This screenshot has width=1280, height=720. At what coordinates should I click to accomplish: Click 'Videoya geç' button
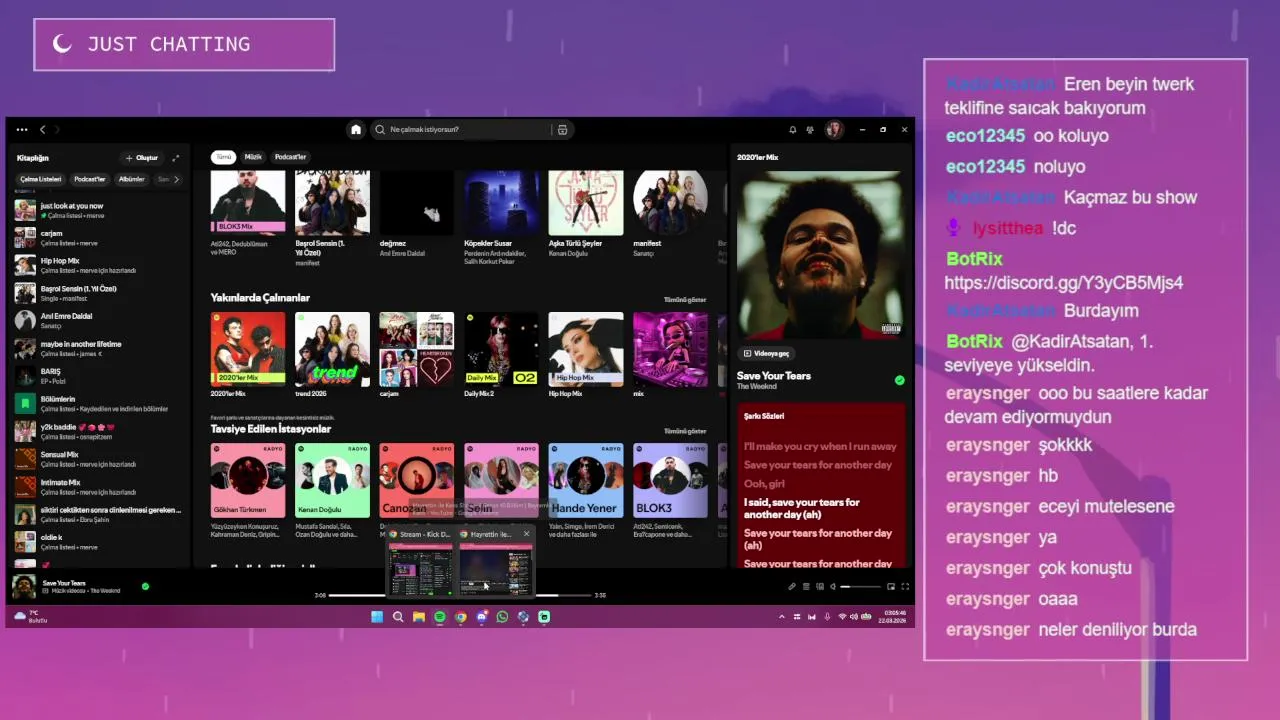767,353
